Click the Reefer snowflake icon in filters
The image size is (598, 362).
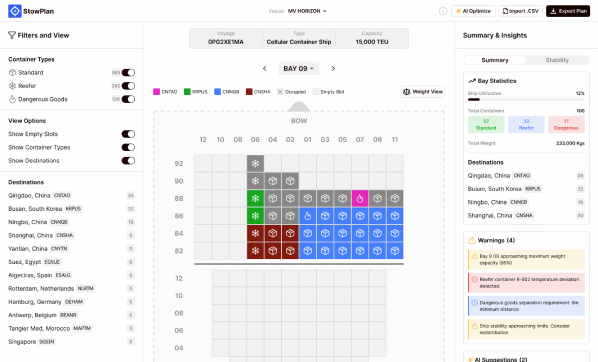click(x=12, y=86)
